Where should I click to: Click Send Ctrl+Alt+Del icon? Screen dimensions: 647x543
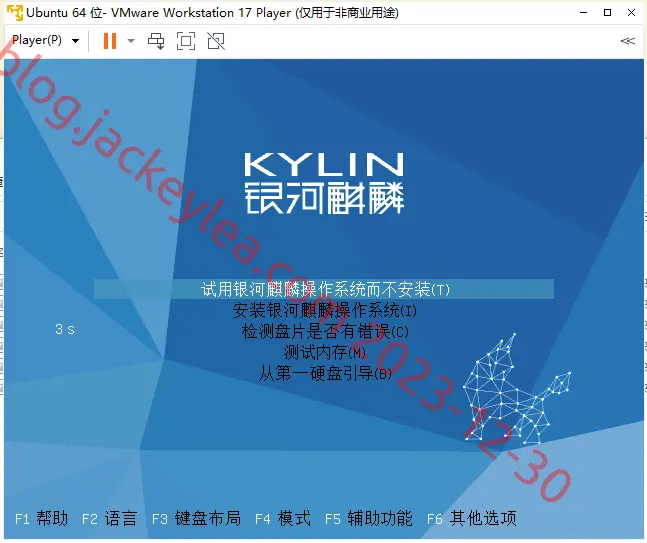(x=156, y=41)
